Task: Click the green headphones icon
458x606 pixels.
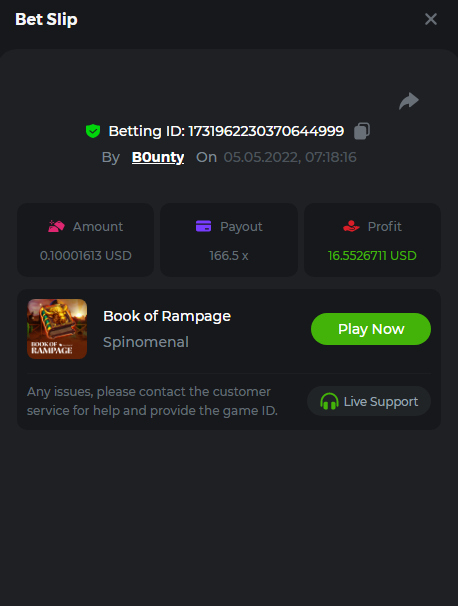Action: (329, 401)
